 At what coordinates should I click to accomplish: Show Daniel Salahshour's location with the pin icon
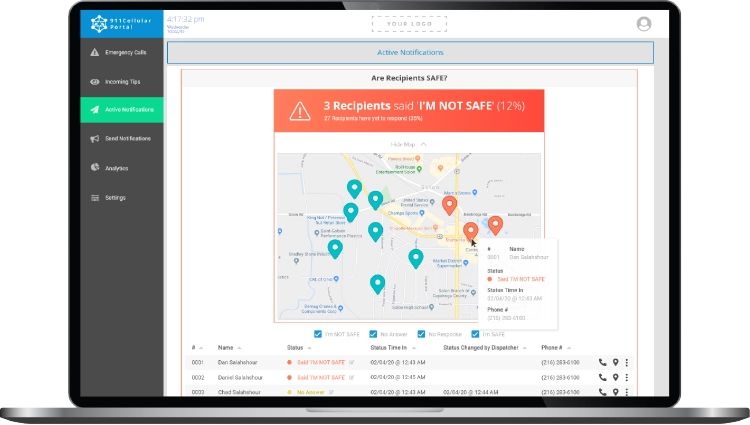(616, 377)
